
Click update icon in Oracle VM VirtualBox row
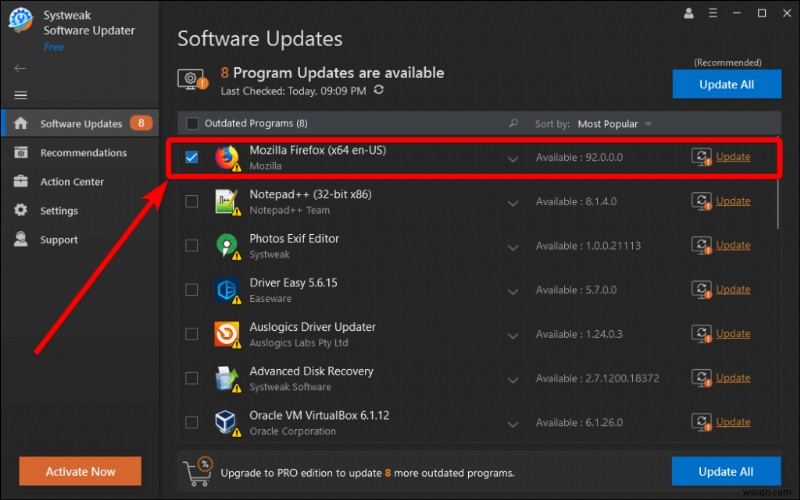[x=702, y=422]
